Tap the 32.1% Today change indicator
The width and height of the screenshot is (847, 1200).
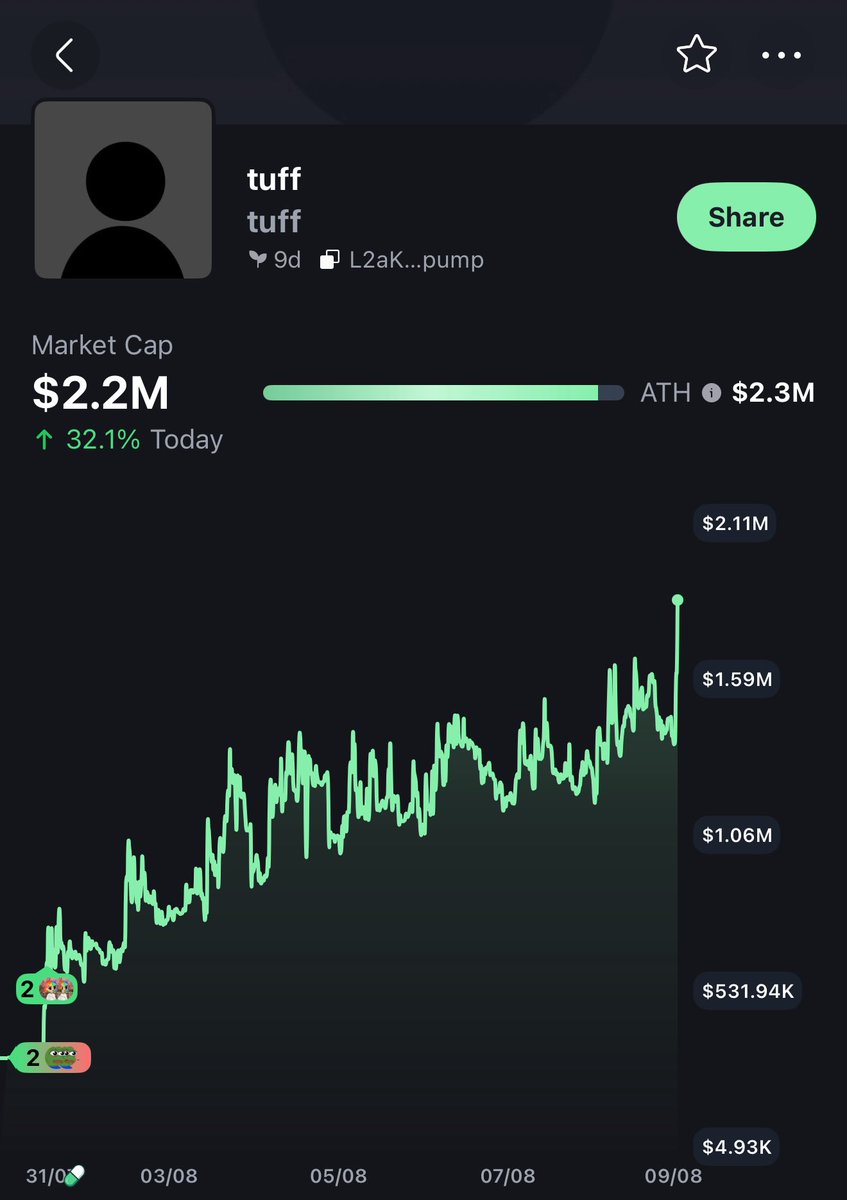(127, 440)
